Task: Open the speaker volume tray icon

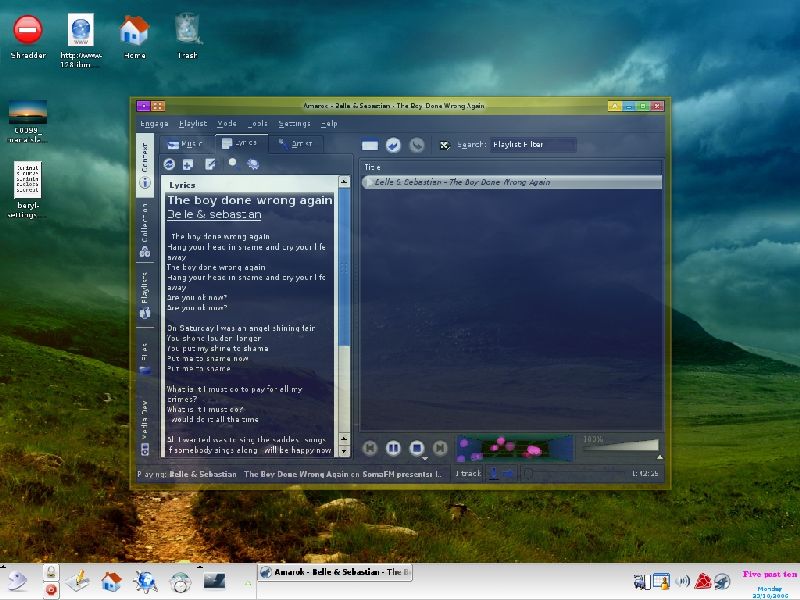Action: point(682,581)
